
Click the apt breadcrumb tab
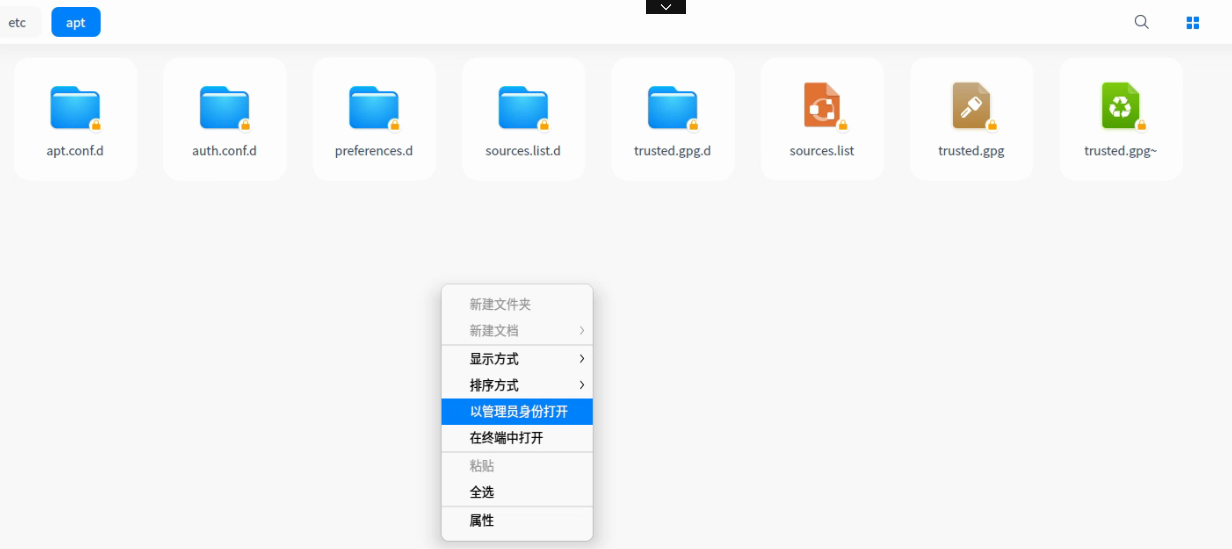pos(76,22)
